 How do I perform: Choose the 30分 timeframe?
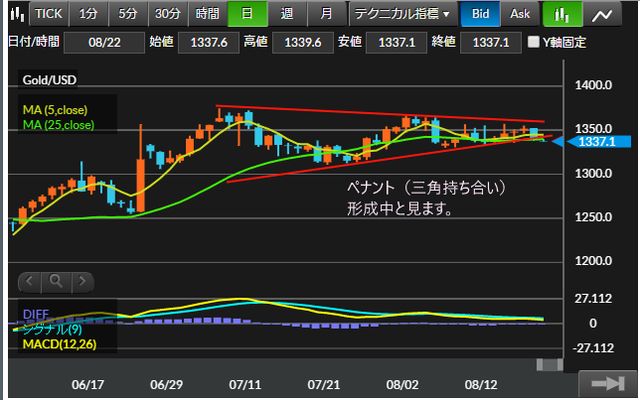(x=167, y=14)
